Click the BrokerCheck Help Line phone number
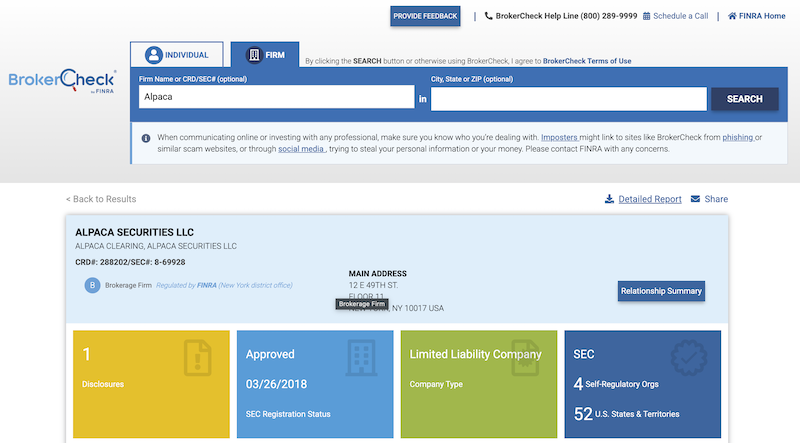 coord(609,16)
